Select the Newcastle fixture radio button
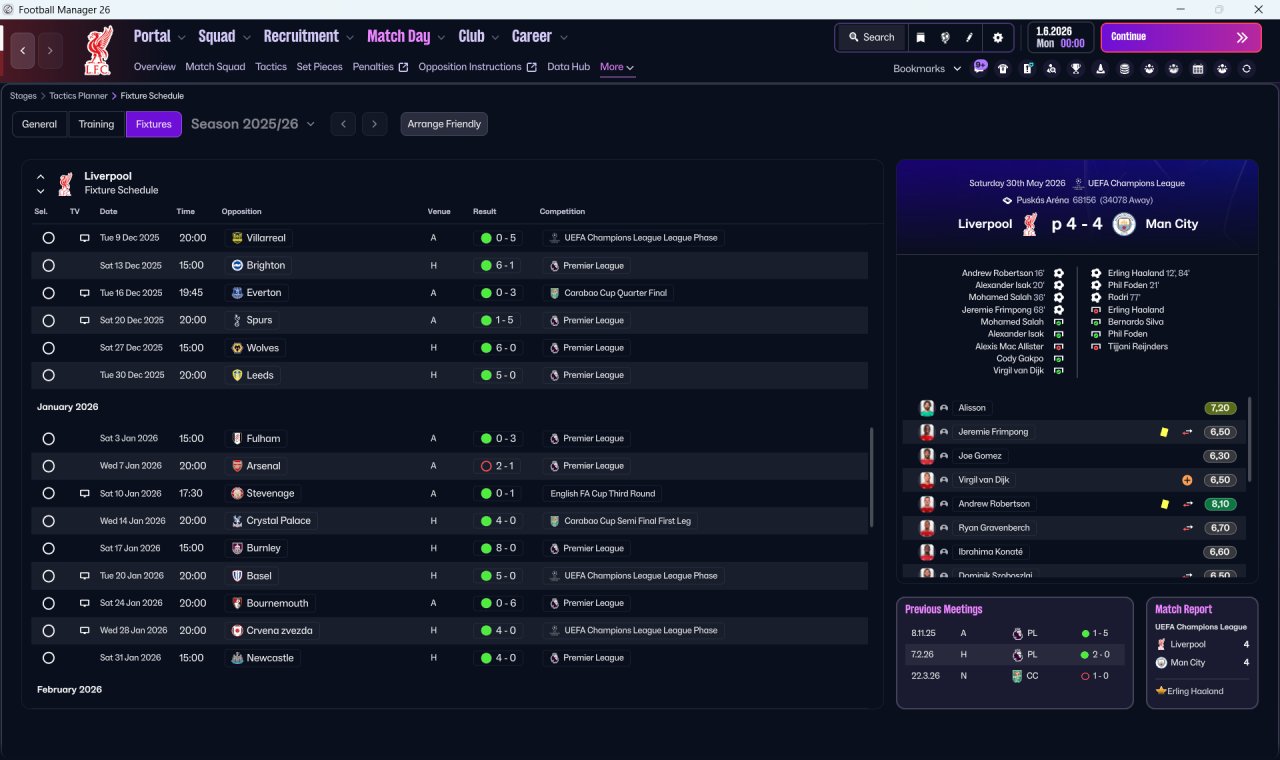This screenshot has width=1280, height=760. tap(48, 658)
